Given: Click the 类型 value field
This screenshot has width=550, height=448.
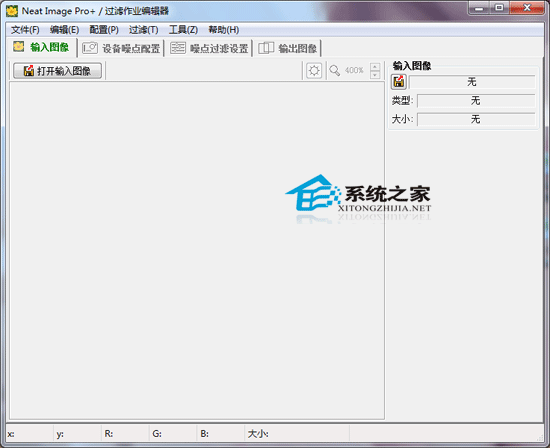Looking at the screenshot, I should coord(476,101).
